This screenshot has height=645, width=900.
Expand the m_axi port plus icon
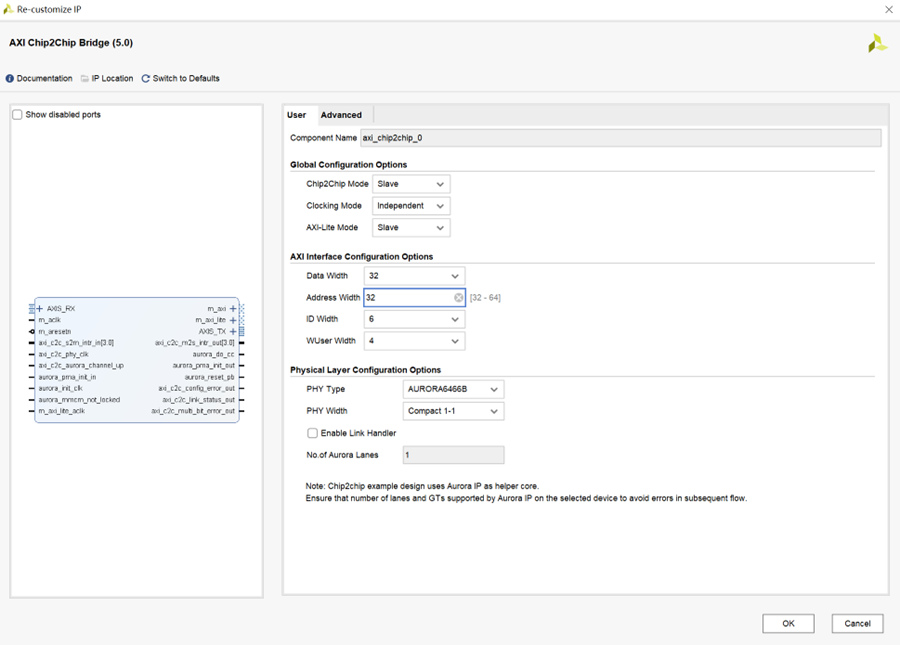point(233,309)
